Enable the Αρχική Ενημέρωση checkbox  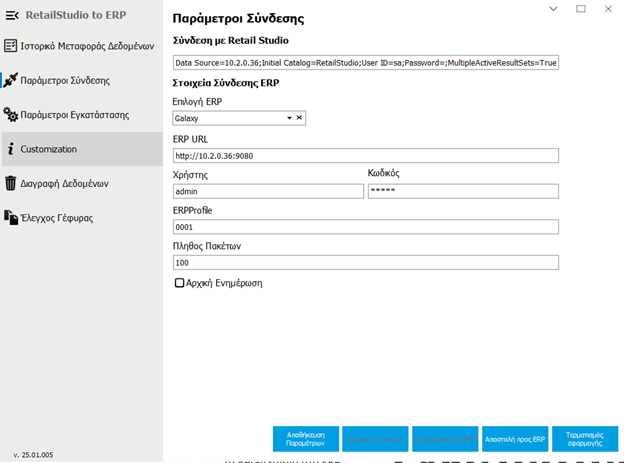coord(179,283)
